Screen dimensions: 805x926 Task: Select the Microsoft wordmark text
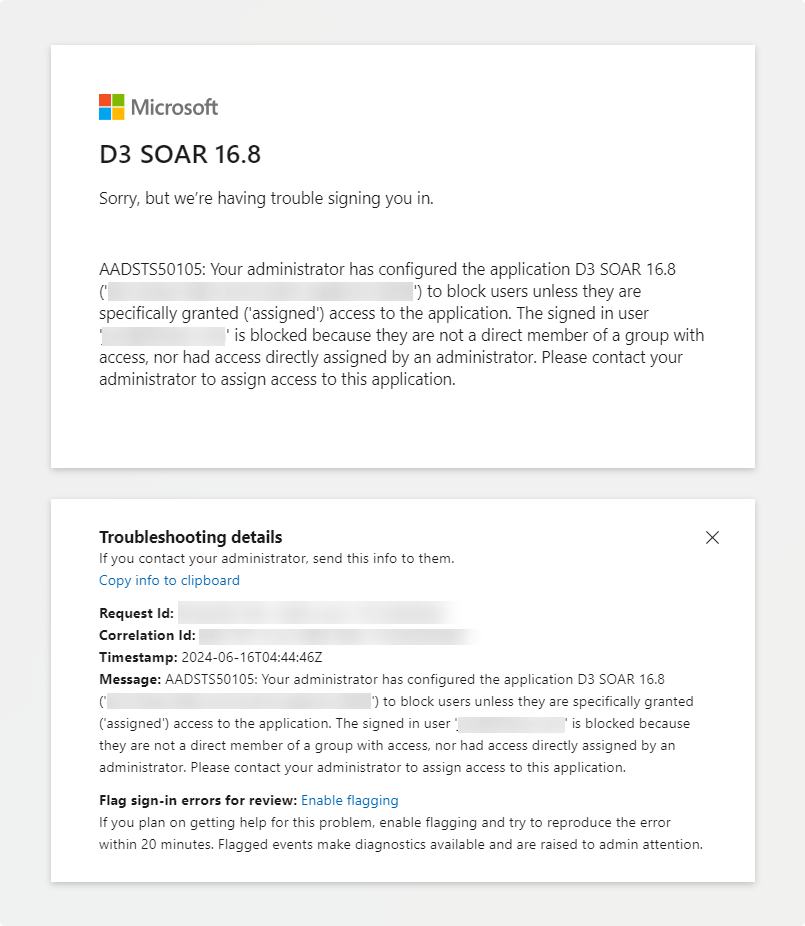(174, 107)
